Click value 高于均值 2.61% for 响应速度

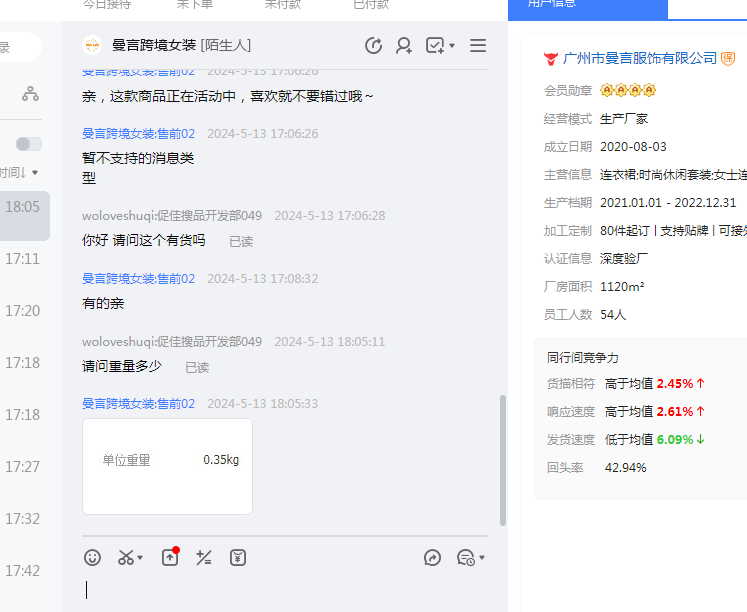click(655, 412)
